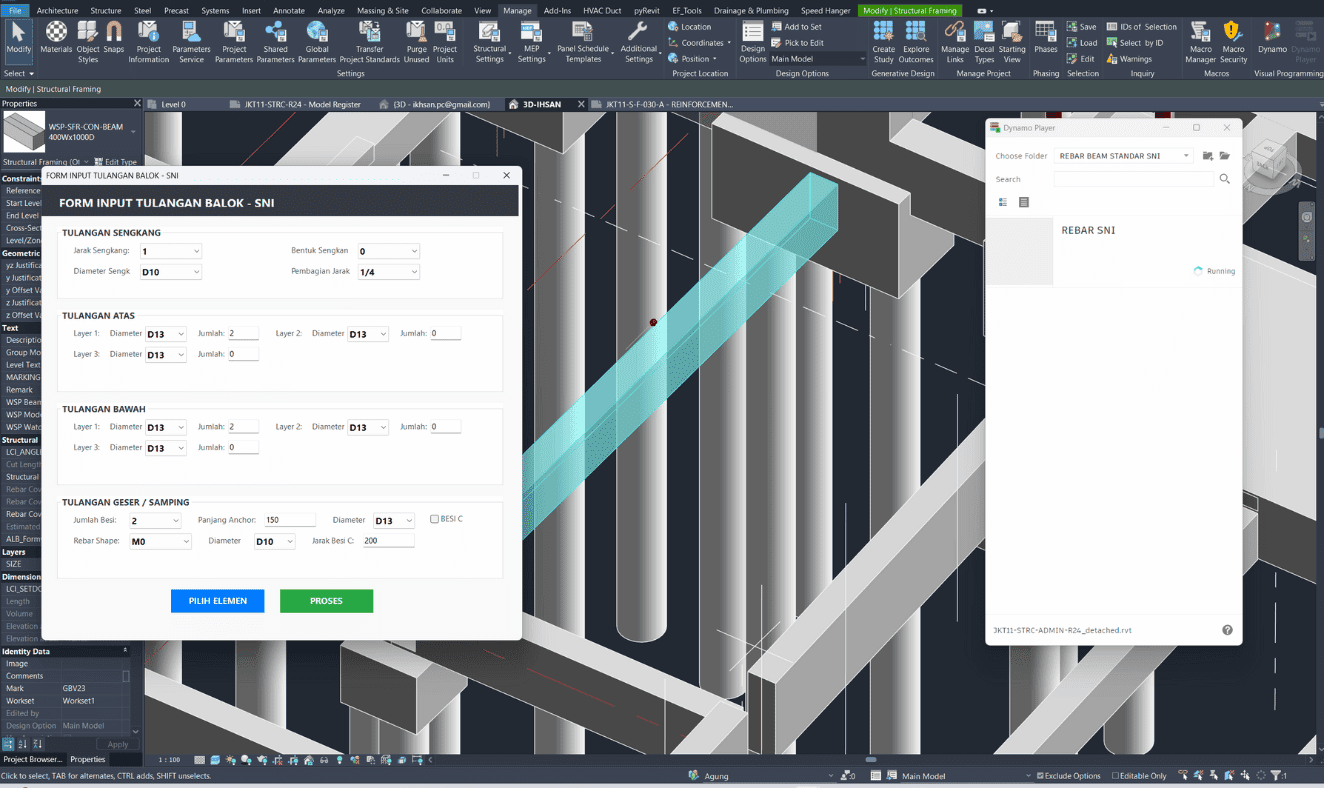Click the Manage Links icon
This screenshot has height=788, width=1324.
pos(955,38)
